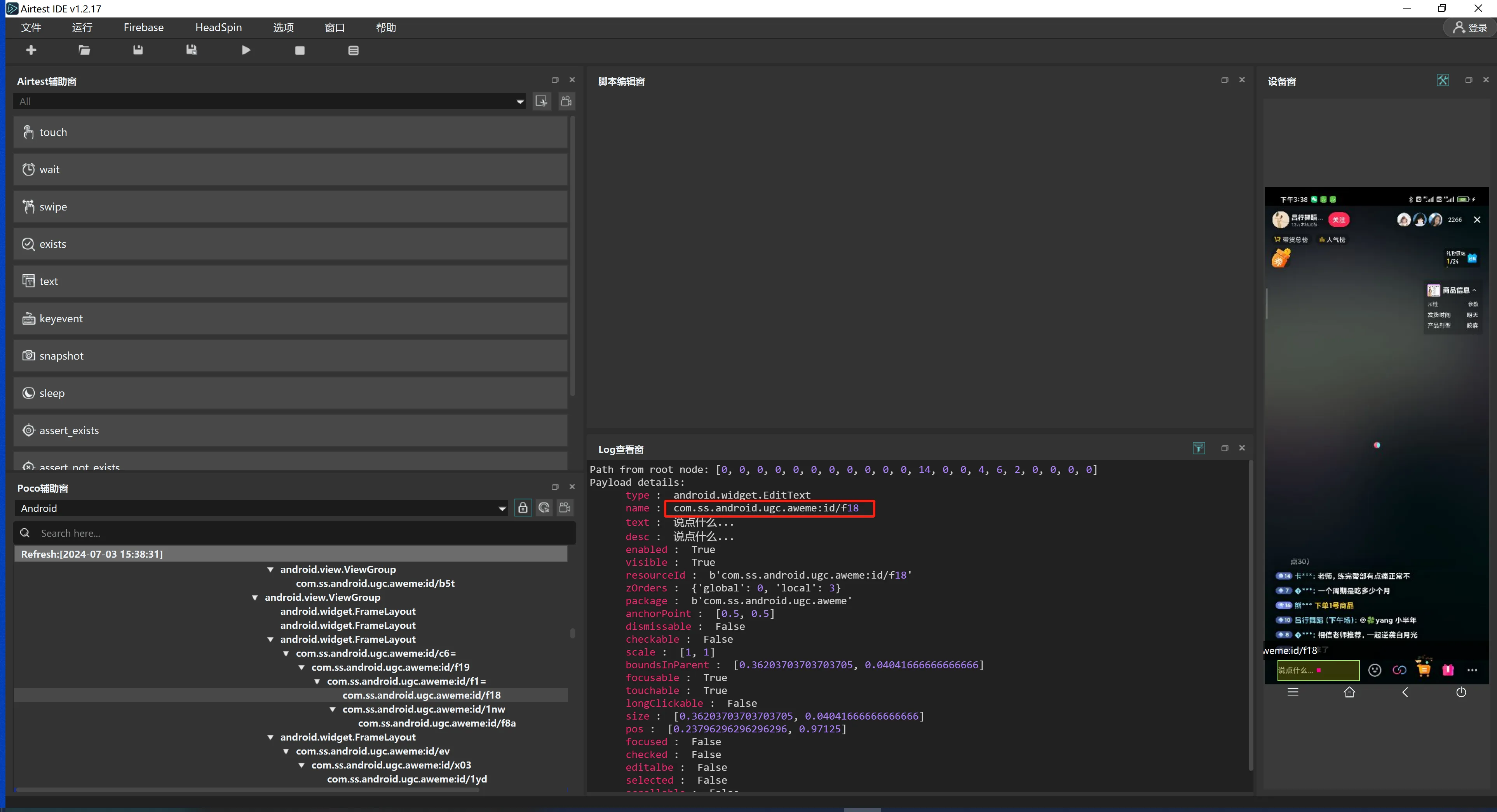The height and width of the screenshot is (812, 1497).
Task: Open the 窗口 menu
Action: pyautogui.click(x=335, y=27)
